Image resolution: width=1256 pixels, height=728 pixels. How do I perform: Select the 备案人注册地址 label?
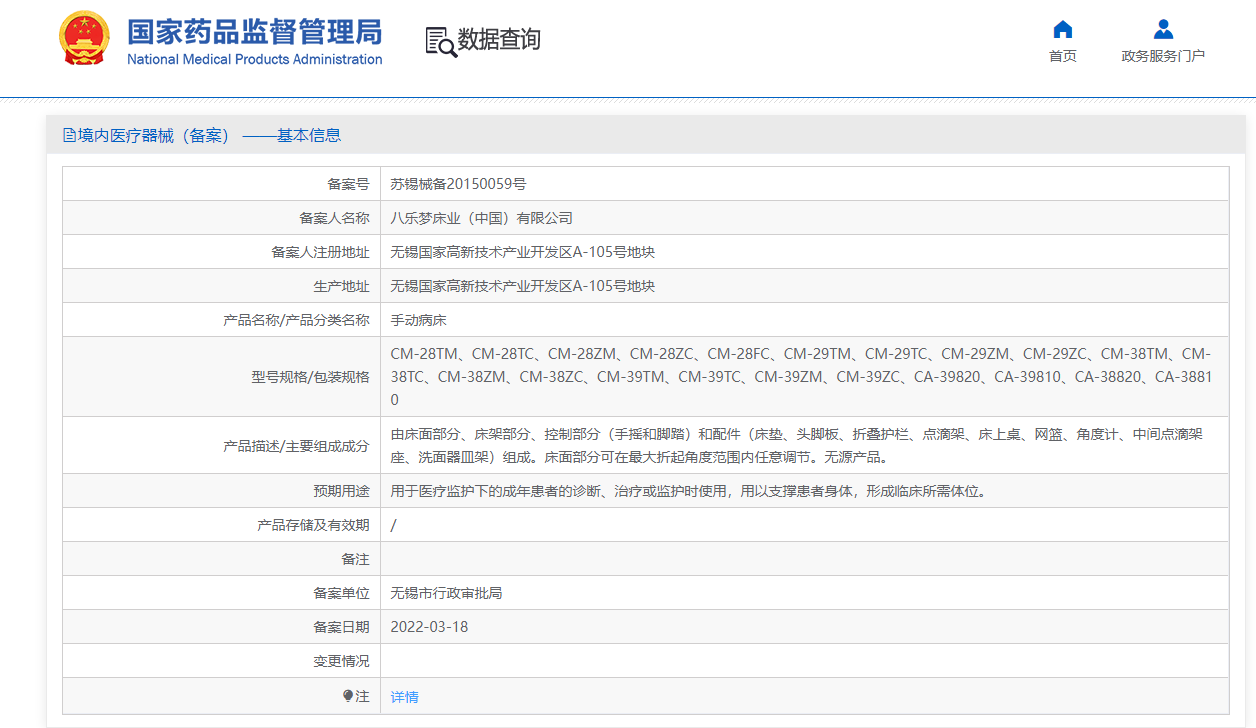pyautogui.click(x=320, y=252)
